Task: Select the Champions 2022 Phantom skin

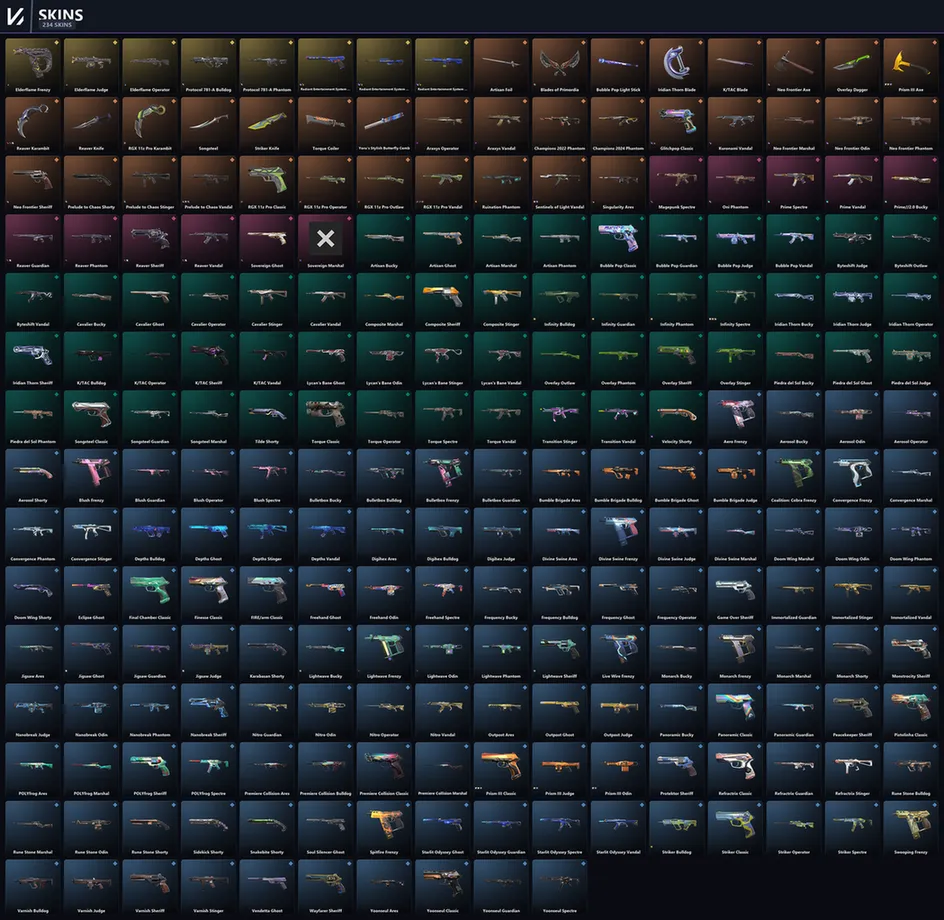Action: click(x=559, y=125)
